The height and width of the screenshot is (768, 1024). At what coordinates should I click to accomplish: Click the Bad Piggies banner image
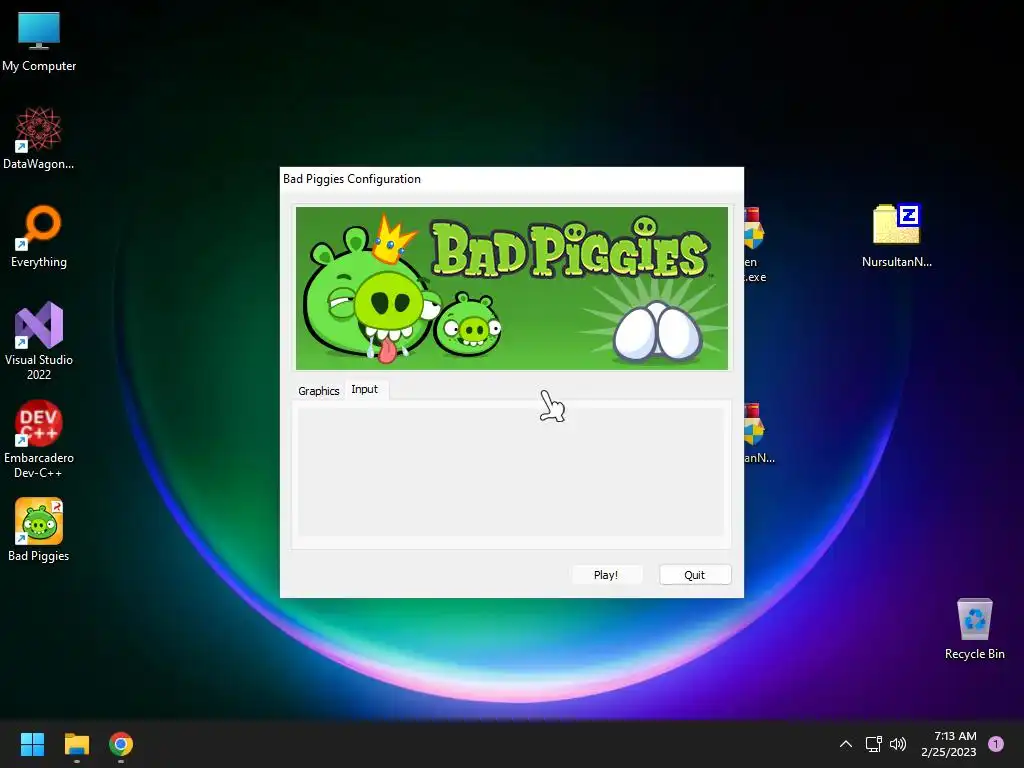coord(512,289)
